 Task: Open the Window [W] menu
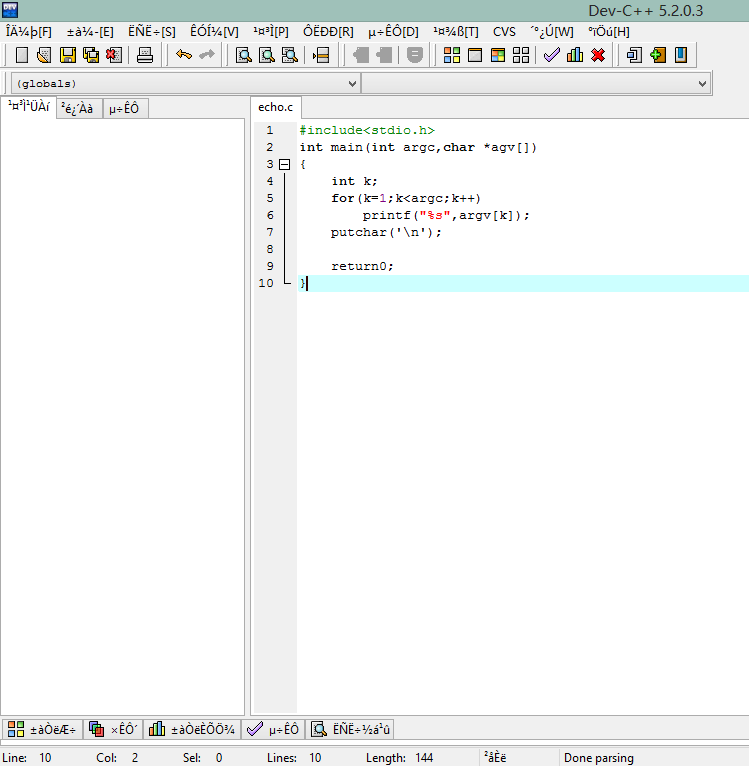click(x=552, y=32)
